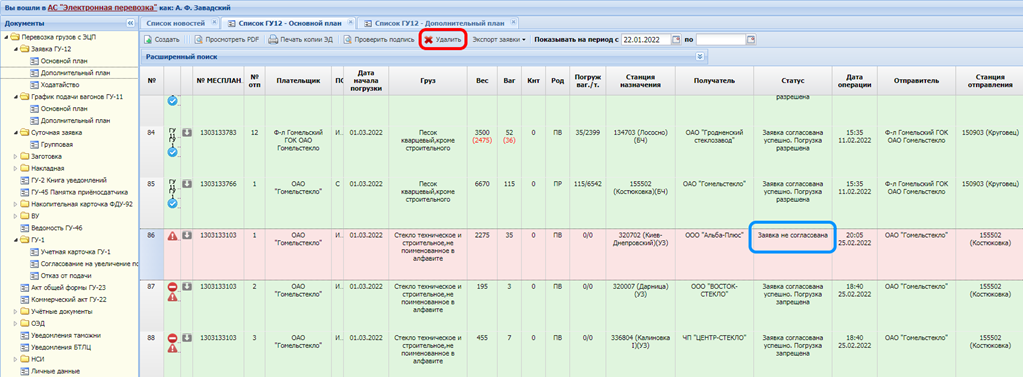The height and width of the screenshot is (377, 1023).
Task: Click download arrow icon in row 88
Action: tap(186, 337)
